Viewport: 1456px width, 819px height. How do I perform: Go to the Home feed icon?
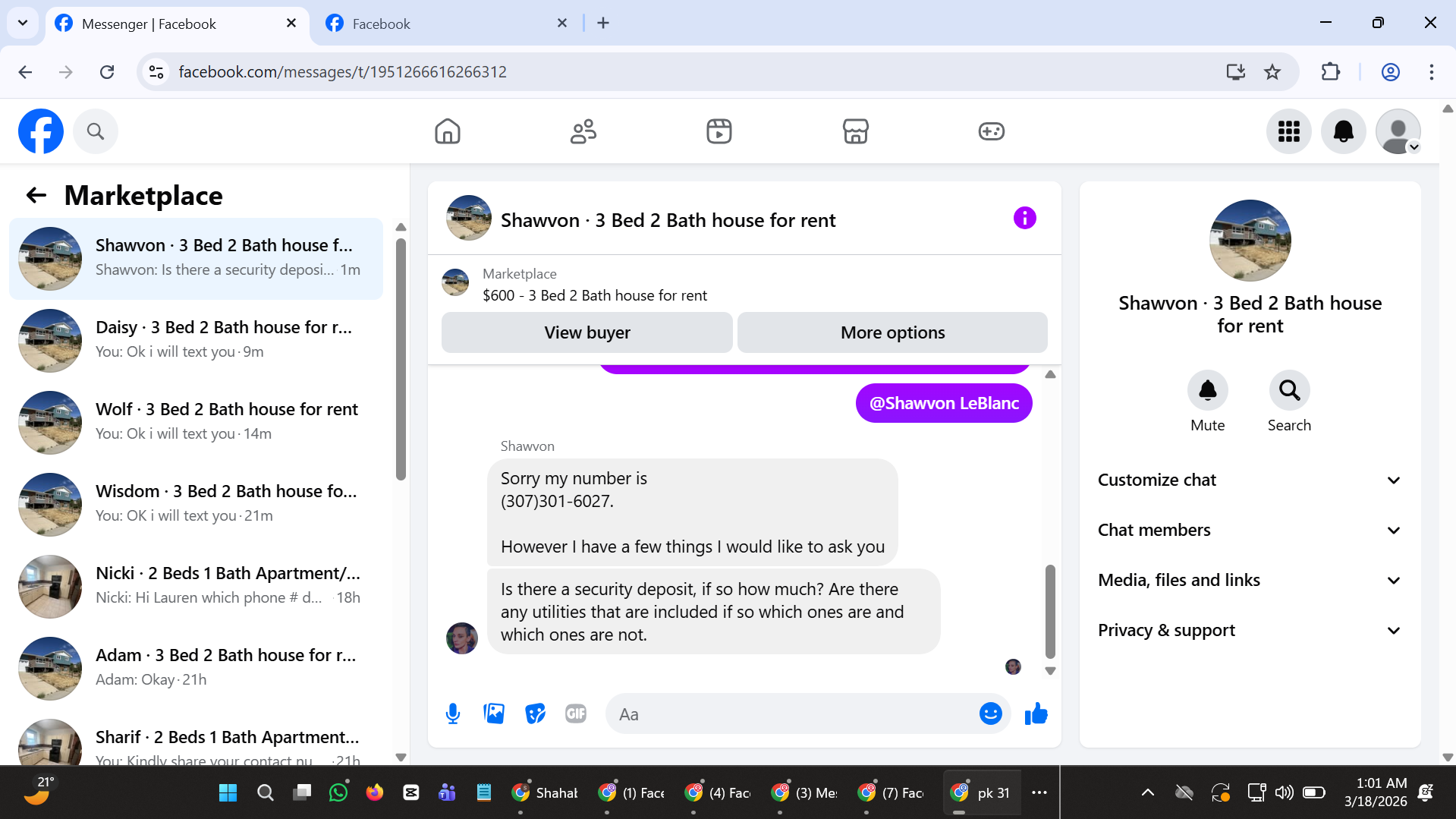click(x=448, y=131)
